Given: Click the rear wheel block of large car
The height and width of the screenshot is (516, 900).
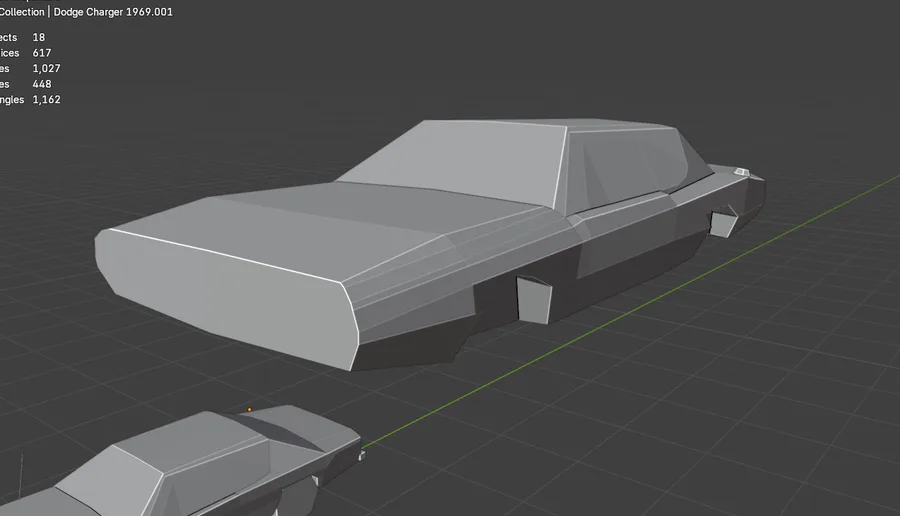Looking at the screenshot, I should point(723,222).
